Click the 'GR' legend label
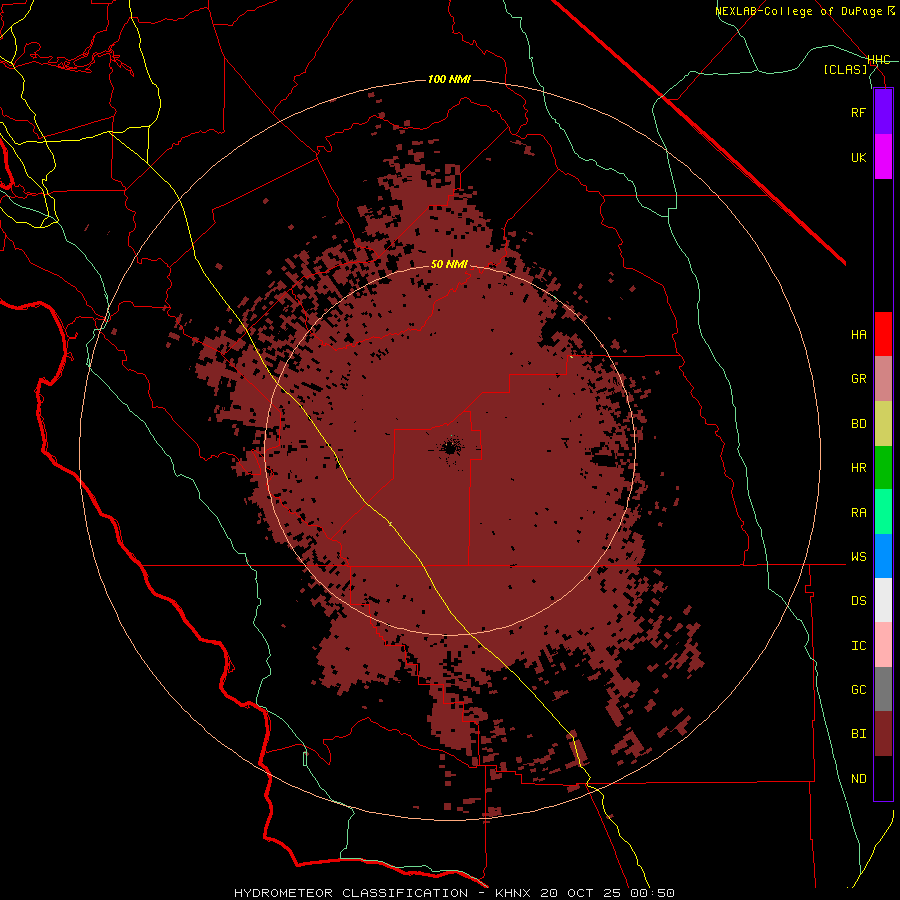This screenshot has width=900, height=900. (858, 379)
